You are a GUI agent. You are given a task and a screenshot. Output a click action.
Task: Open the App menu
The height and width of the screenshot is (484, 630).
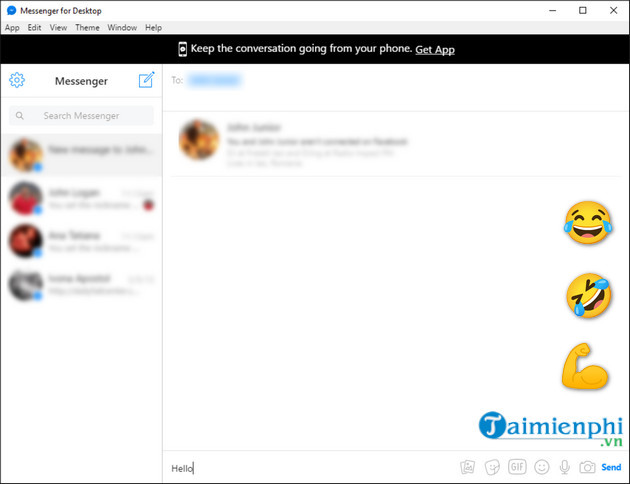pyautogui.click(x=12, y=28)
